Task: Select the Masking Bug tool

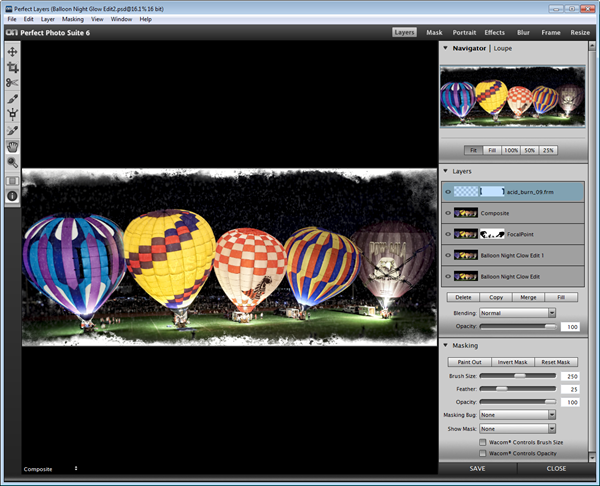Action: [x=12, y=115]
